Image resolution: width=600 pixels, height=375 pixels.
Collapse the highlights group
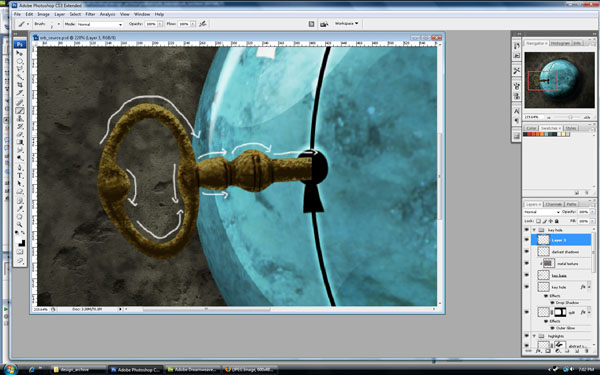point(534,336)
